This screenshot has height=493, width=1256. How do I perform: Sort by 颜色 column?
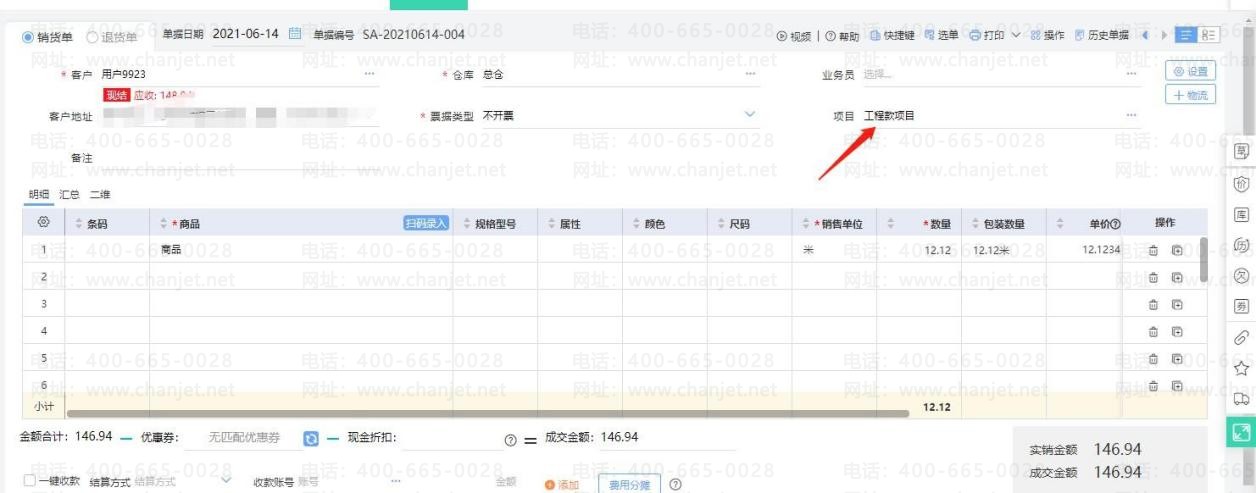(636, 224)
